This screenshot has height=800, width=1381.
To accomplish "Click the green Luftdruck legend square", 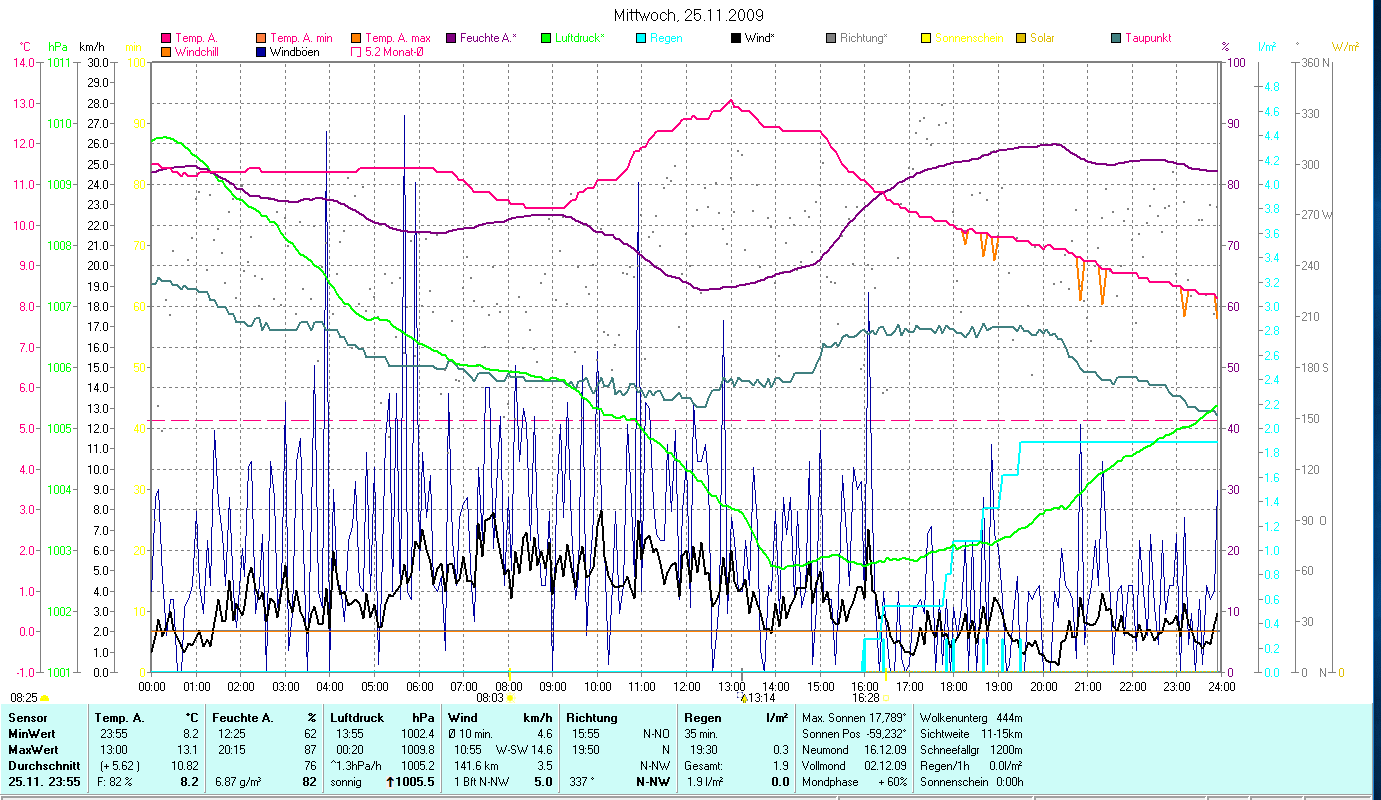I will tap(546, 38).
